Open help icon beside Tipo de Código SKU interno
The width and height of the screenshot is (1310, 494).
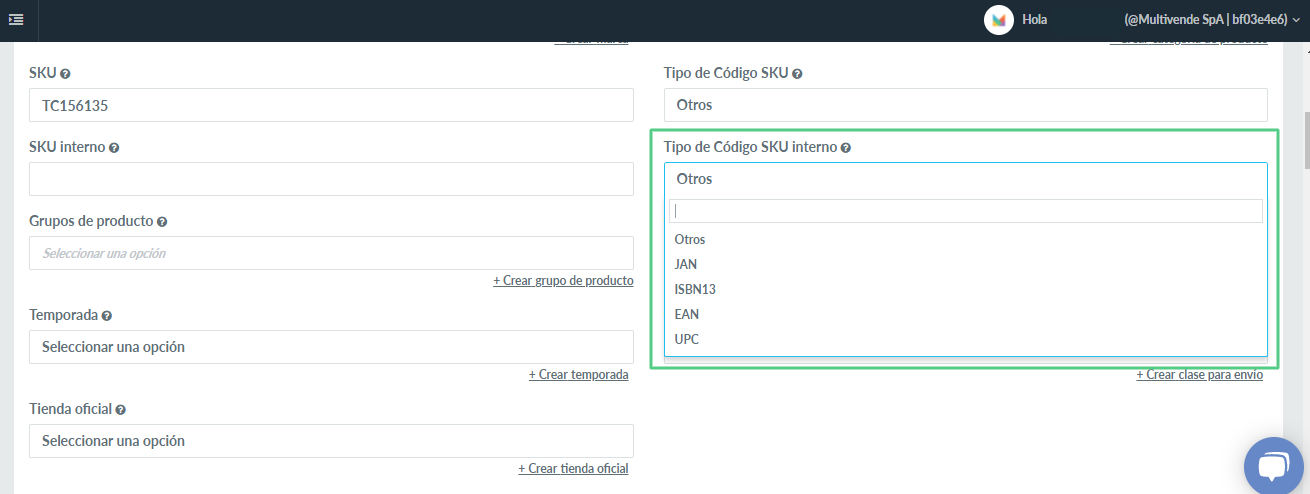[846, 148]
